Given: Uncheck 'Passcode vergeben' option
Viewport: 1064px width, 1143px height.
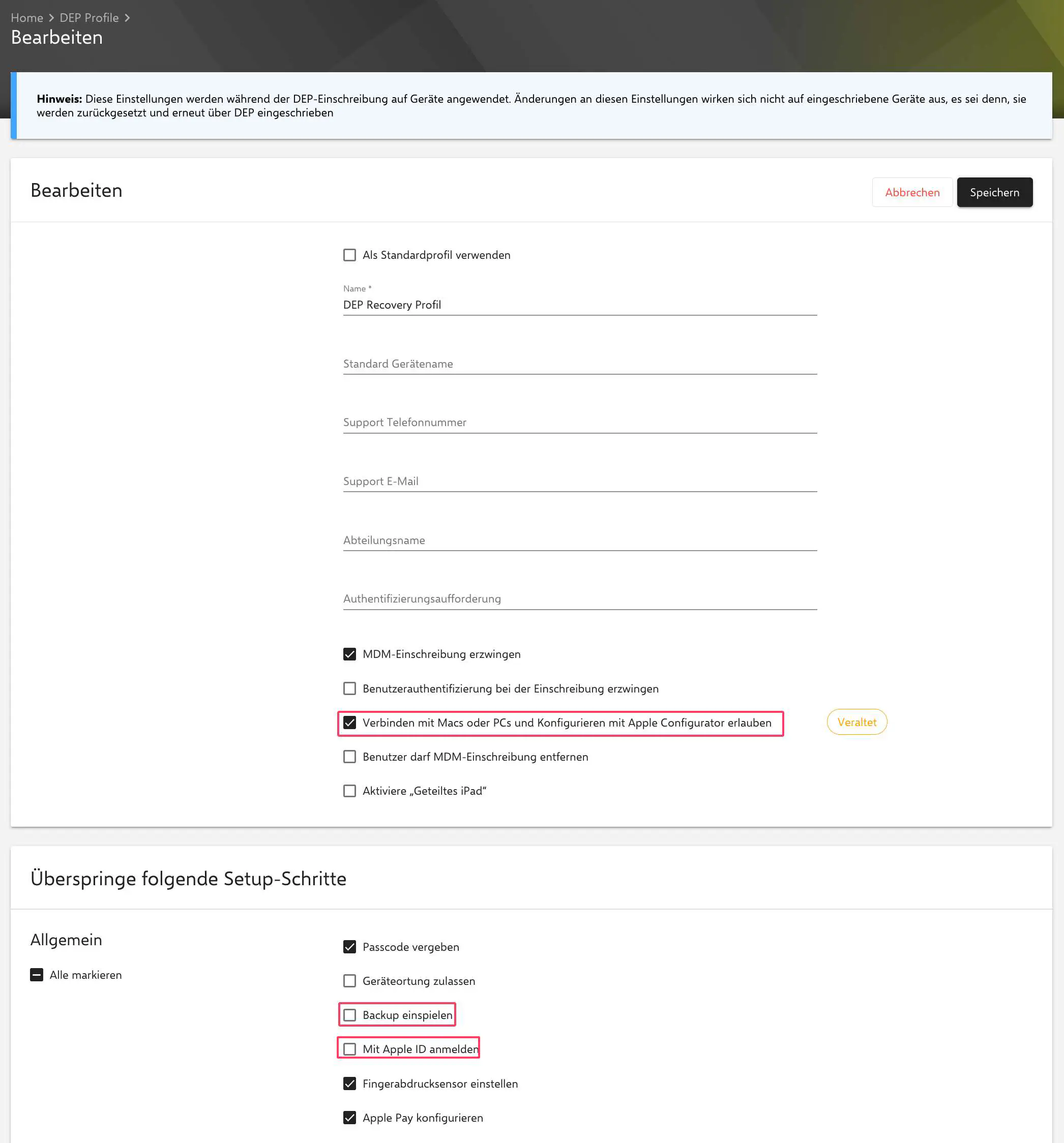Looking at the screenshot, I should tap(350, 947).
